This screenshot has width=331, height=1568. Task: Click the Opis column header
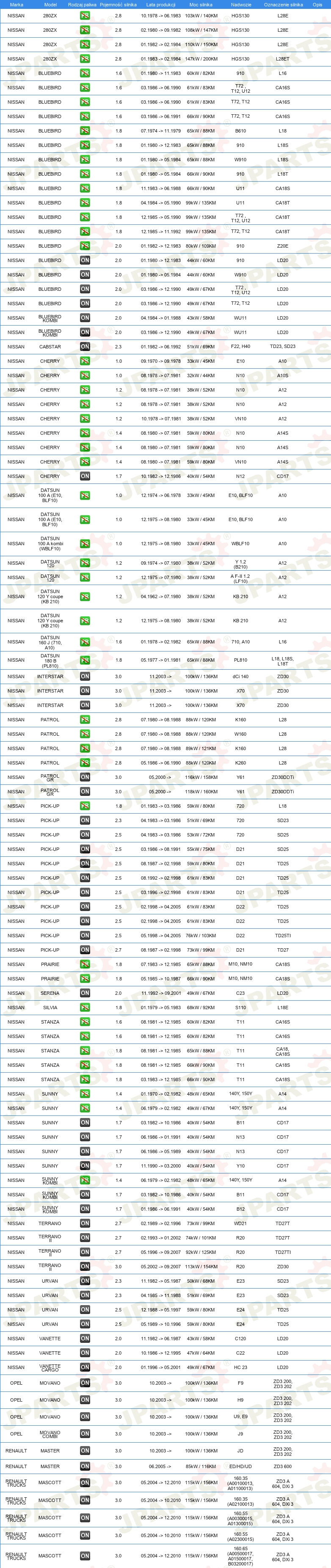pyautogui.click(x=317, y=4)
